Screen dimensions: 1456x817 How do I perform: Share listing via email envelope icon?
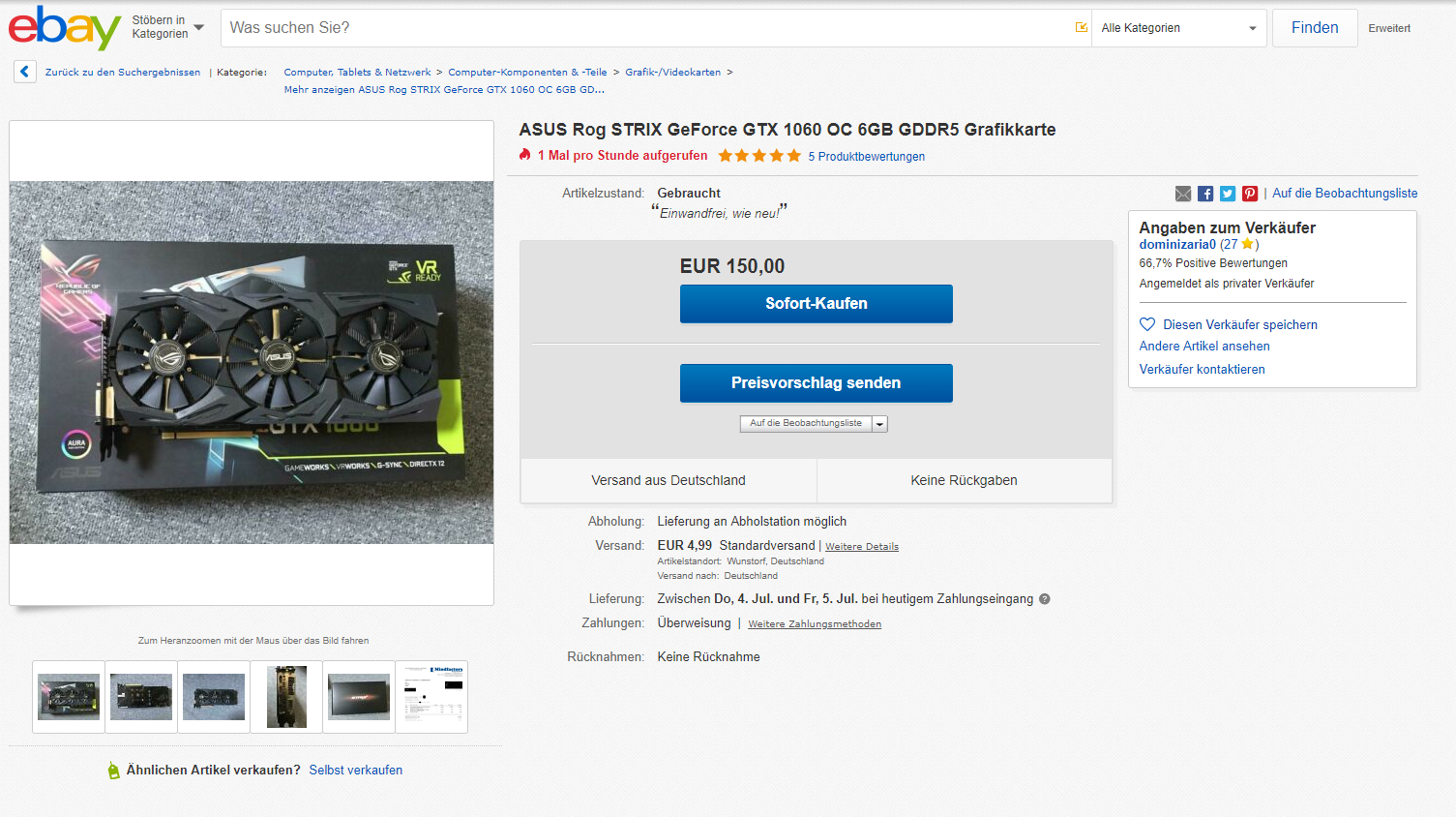coord(1183,194)
